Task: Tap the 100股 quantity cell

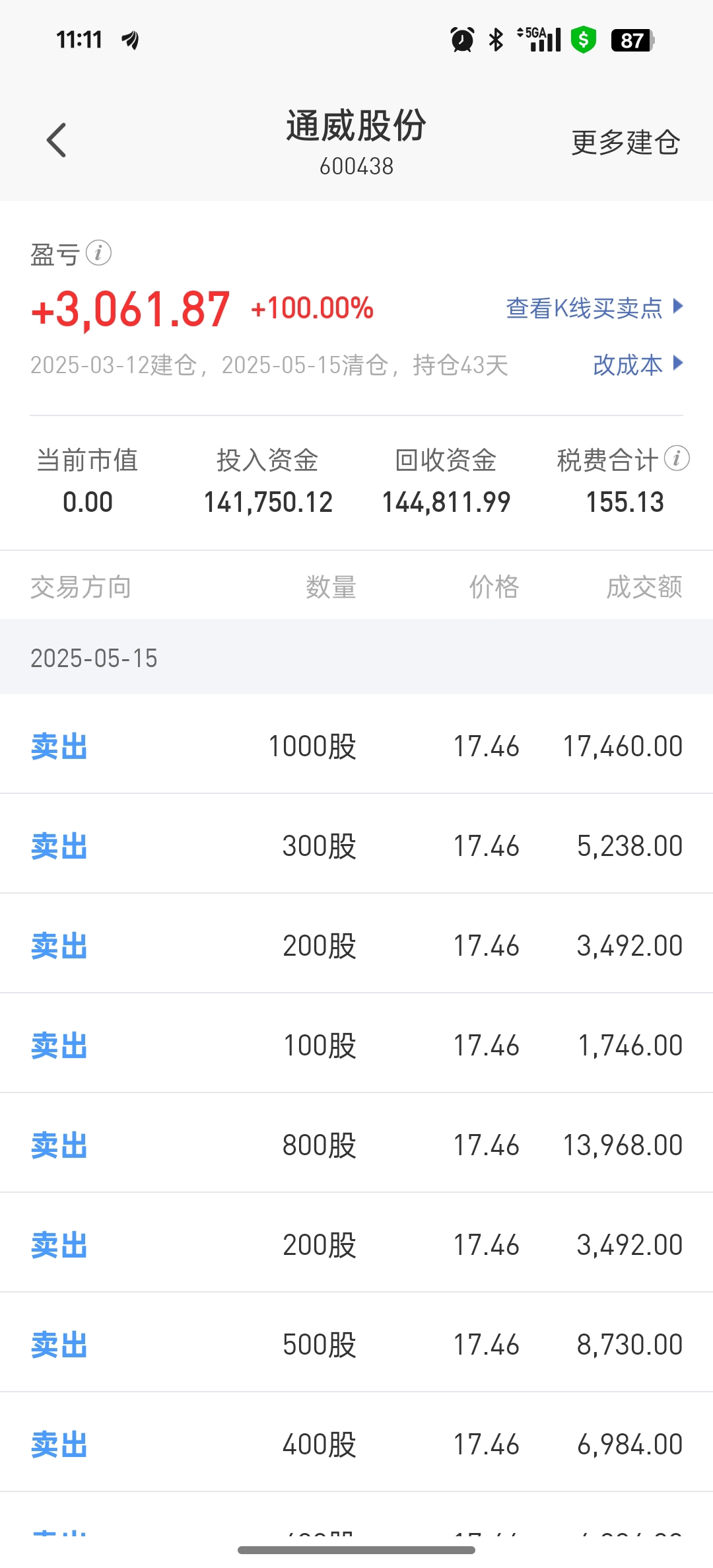Action: (320, 1046)
